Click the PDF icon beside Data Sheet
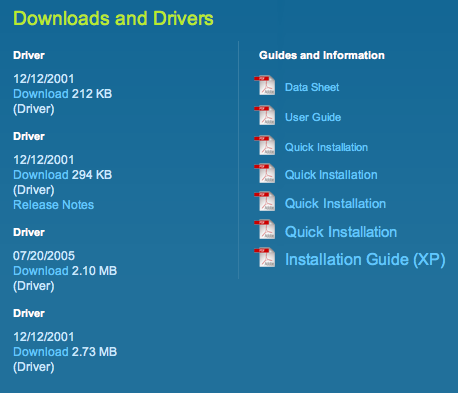The width and height of the screenshot is (458, 393). click(x=265, y=85)
